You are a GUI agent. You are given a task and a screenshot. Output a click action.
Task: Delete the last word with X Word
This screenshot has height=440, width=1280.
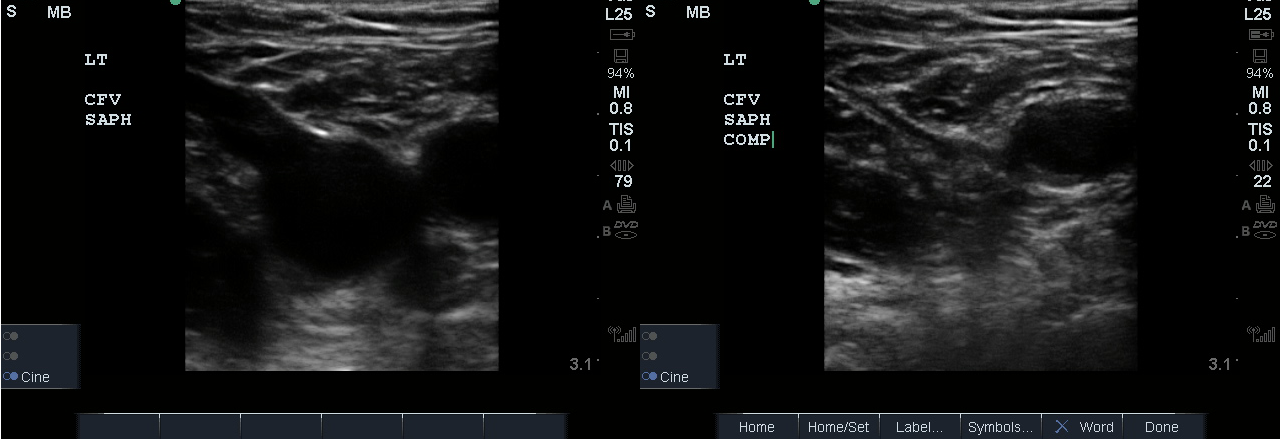coord(1082,427)
